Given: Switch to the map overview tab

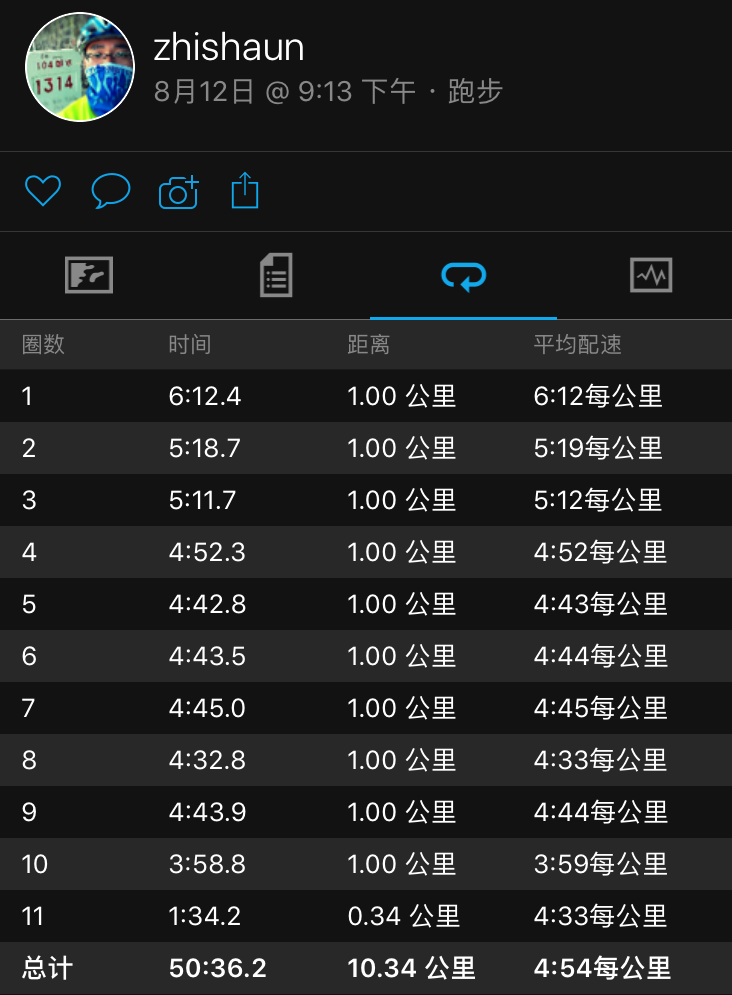Looking at the screenshot, I should click(89, 275).
